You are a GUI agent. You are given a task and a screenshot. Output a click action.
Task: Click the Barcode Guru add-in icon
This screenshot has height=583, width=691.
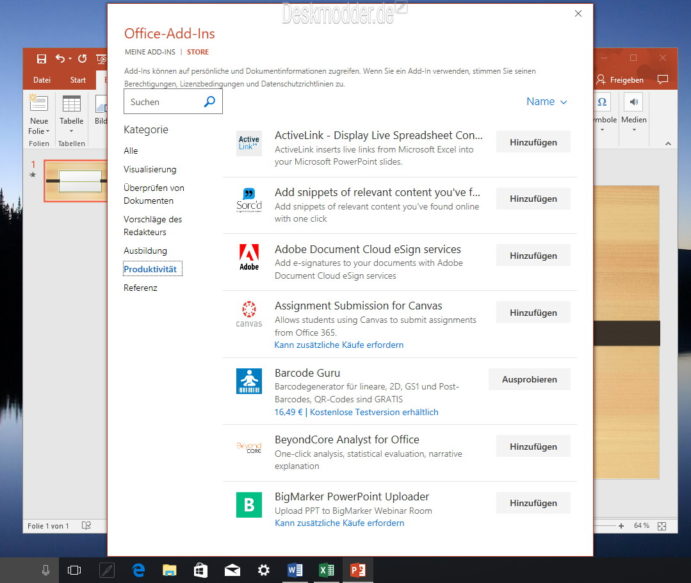coord(249,381)
